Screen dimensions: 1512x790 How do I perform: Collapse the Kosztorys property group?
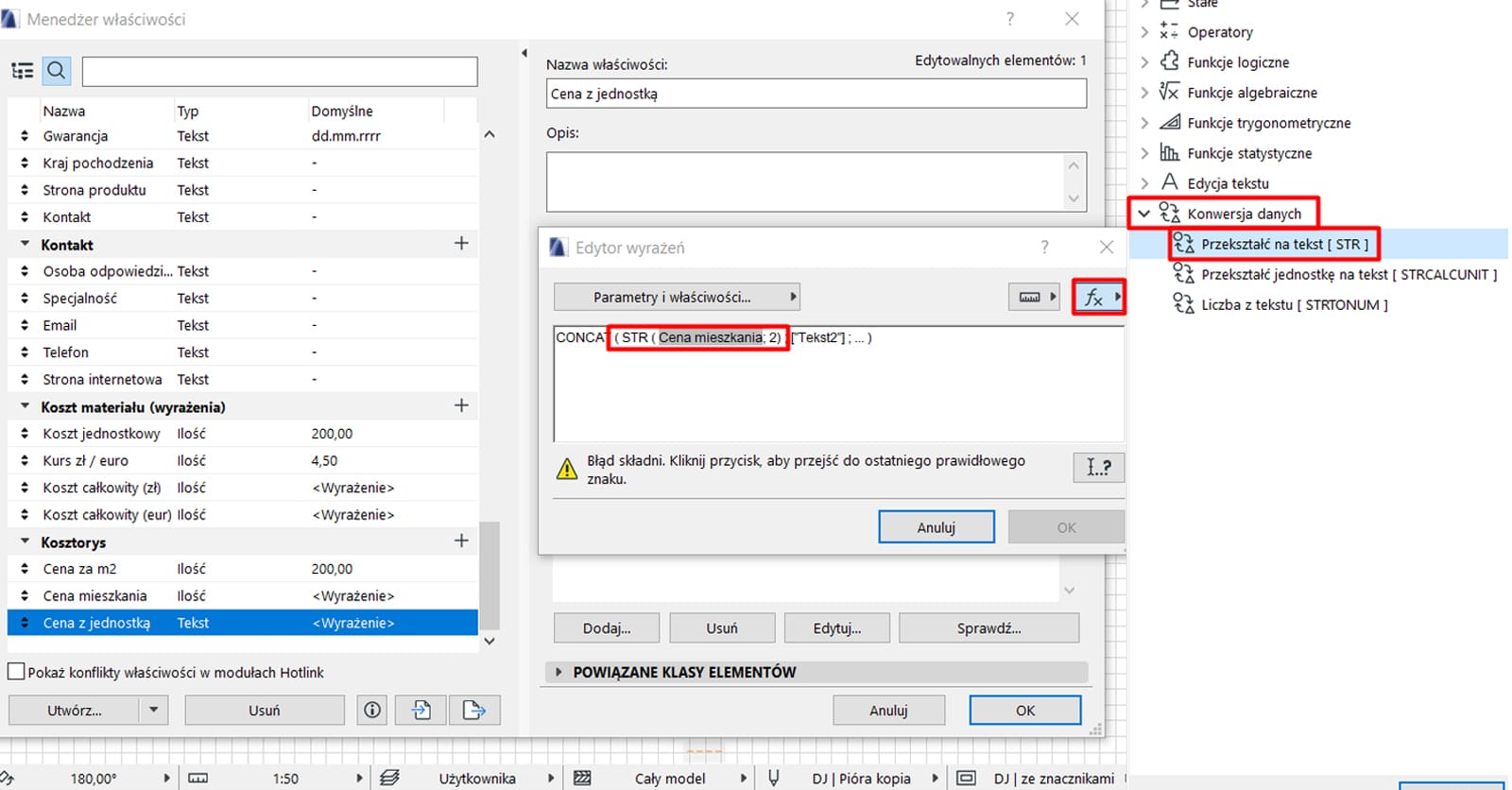pos(26,542)
